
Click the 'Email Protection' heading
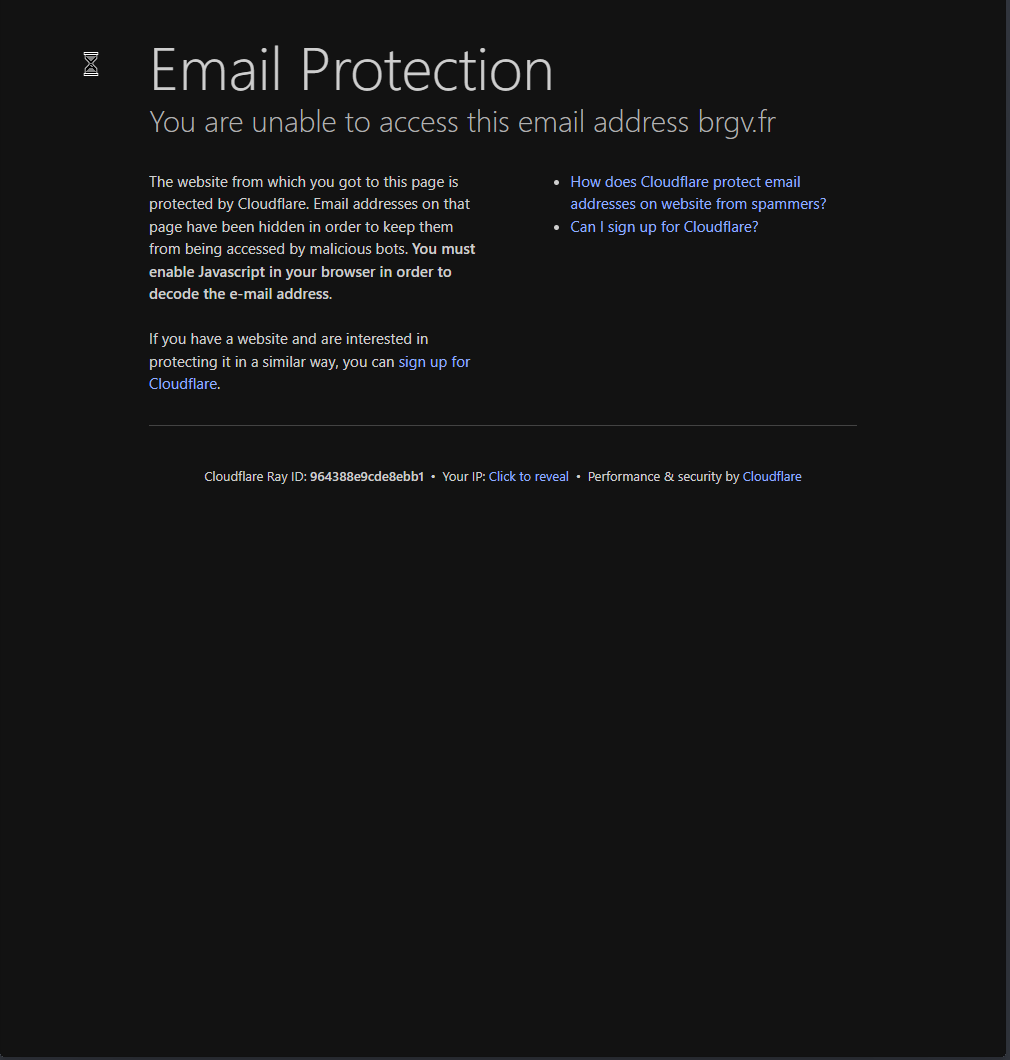click(x=351, y=70)
